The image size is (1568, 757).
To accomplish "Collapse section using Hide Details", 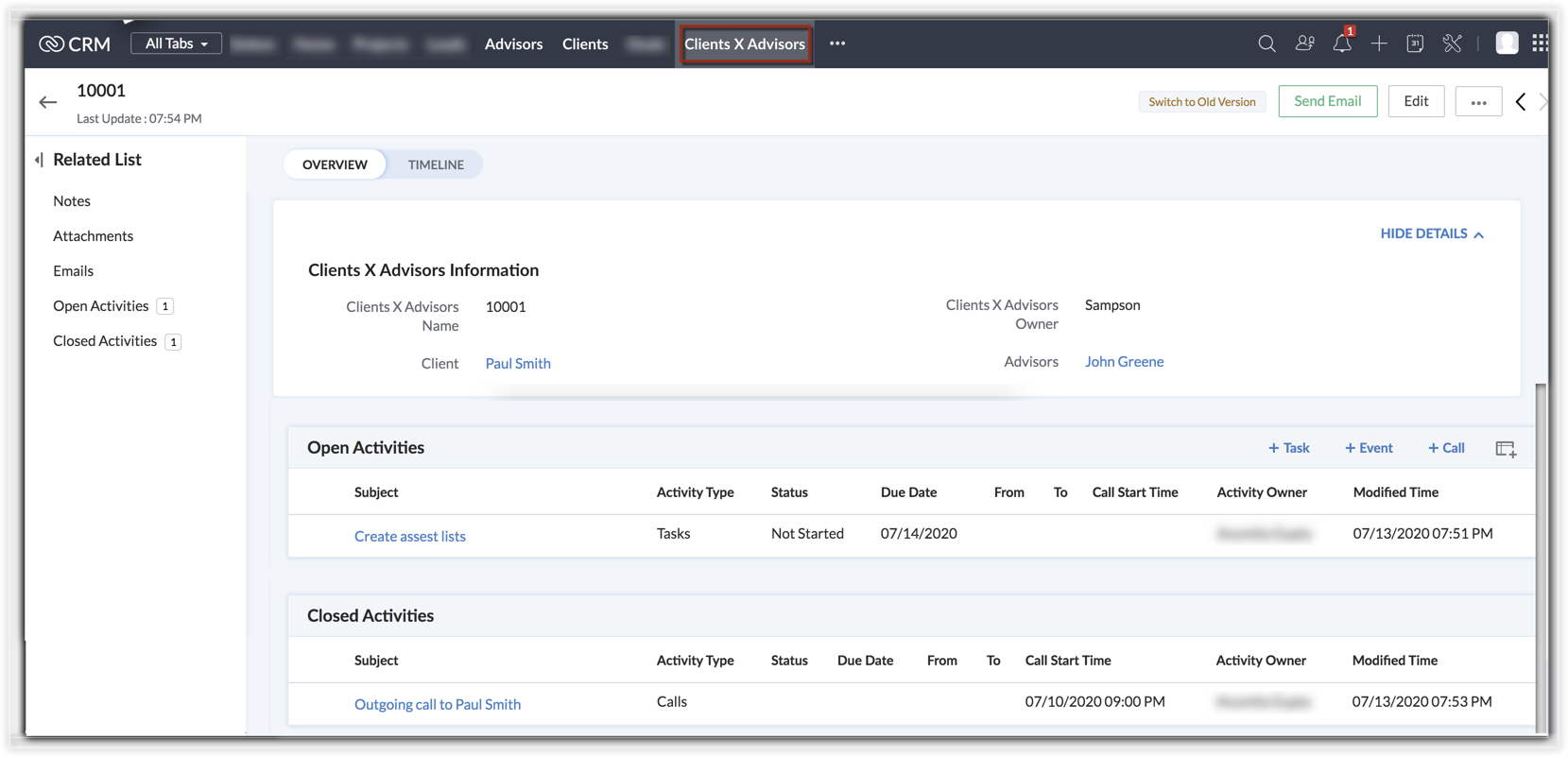I will [1431, 233].
